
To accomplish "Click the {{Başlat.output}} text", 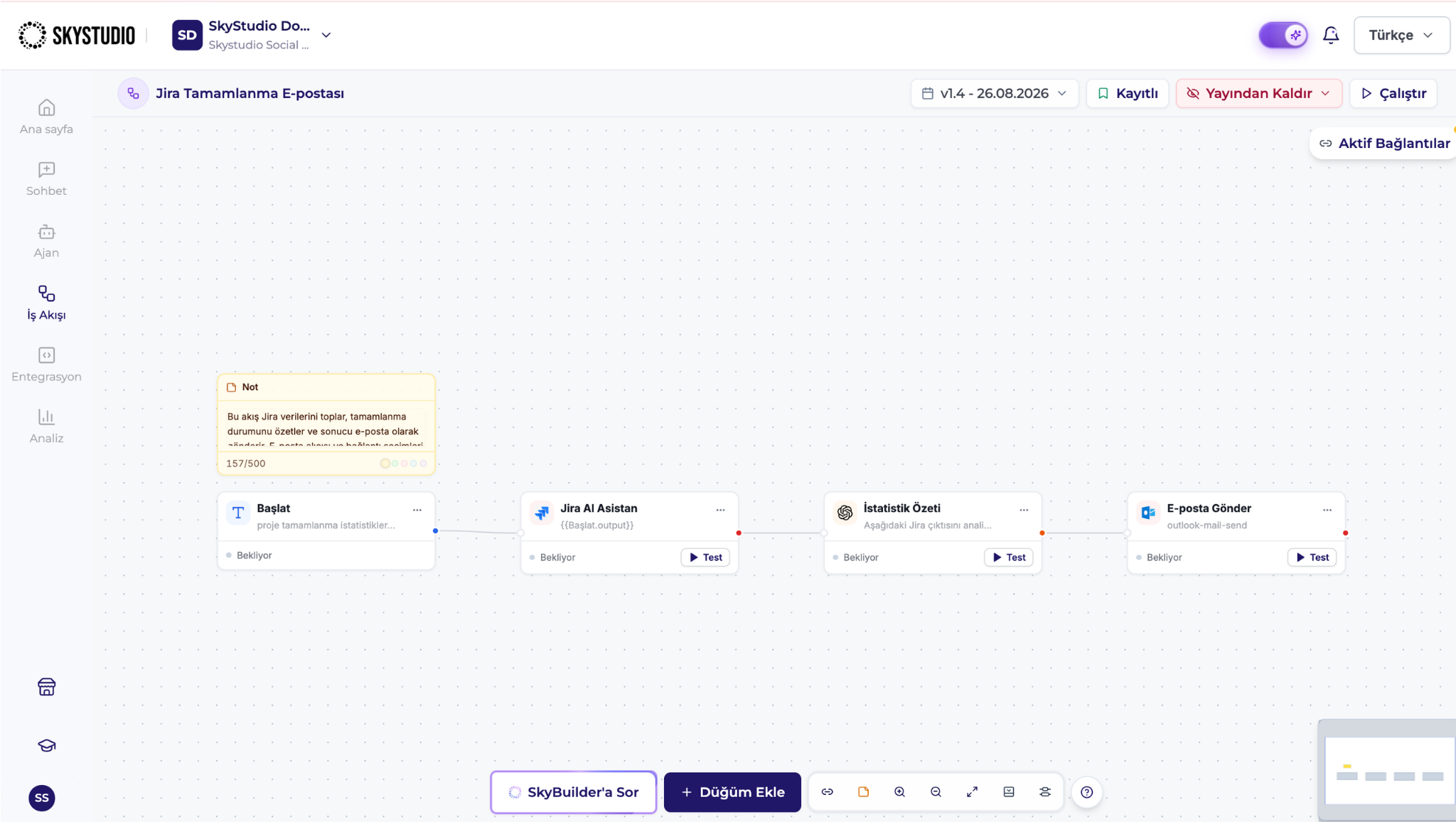I will click(x=597, y=525).
